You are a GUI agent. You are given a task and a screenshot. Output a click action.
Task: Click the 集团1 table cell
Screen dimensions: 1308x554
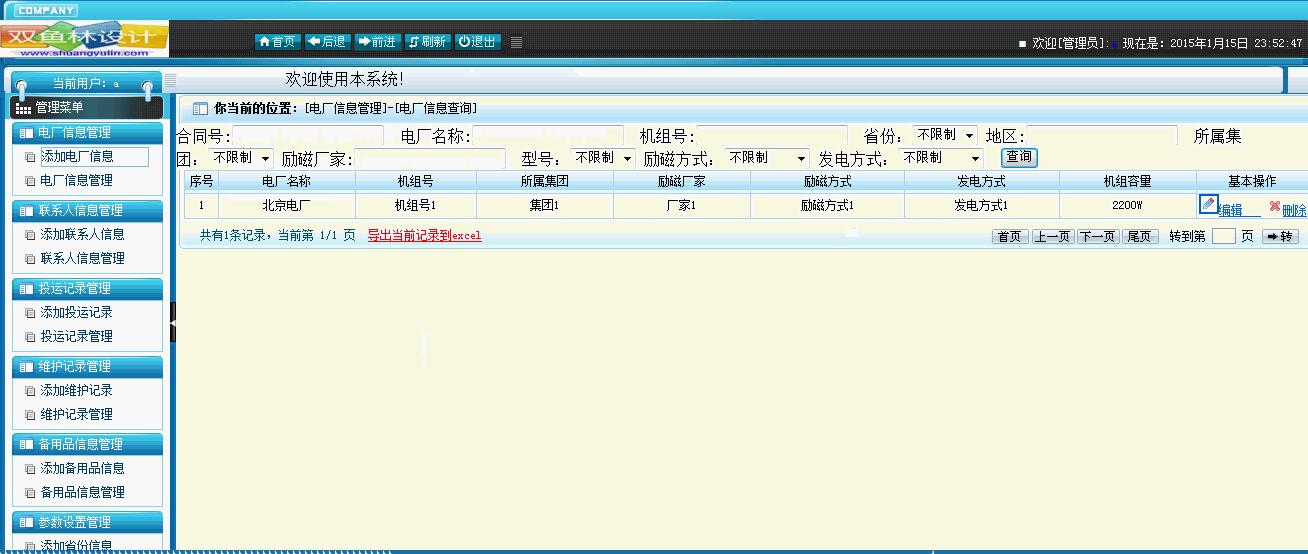[545, 205]
